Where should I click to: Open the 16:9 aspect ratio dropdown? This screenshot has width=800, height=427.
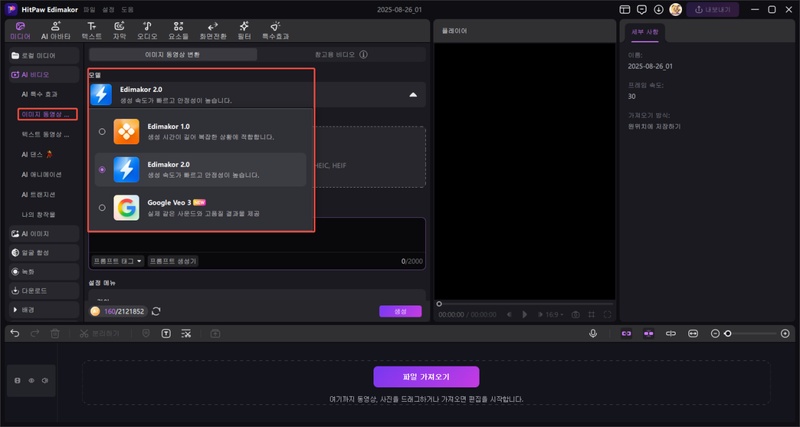click(x=554, y=315)
